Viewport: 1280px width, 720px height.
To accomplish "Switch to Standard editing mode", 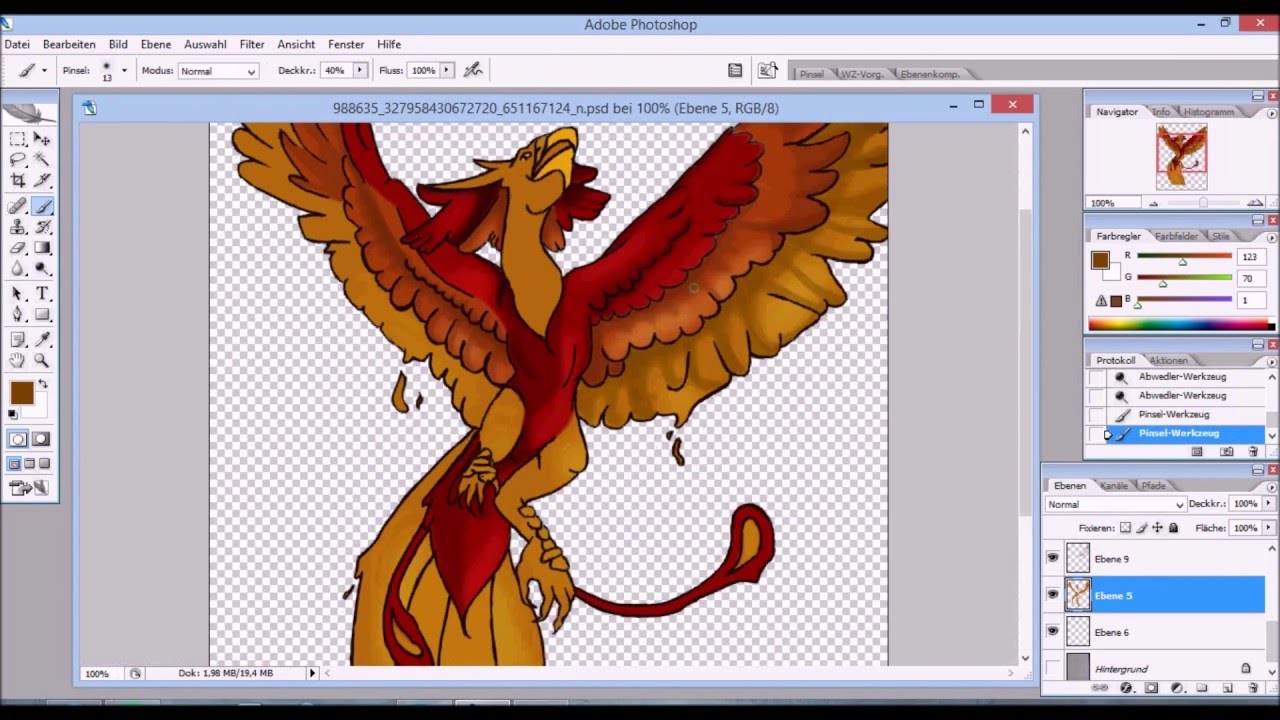I will [18, 439].
